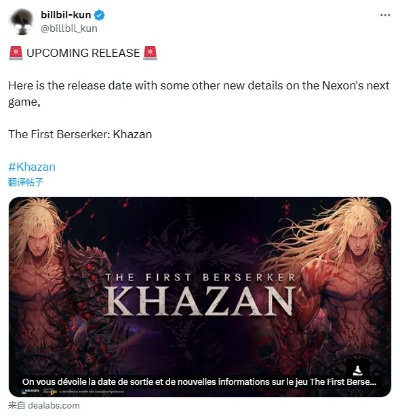Open the @billbil_kun handle

tap(69, 28)
